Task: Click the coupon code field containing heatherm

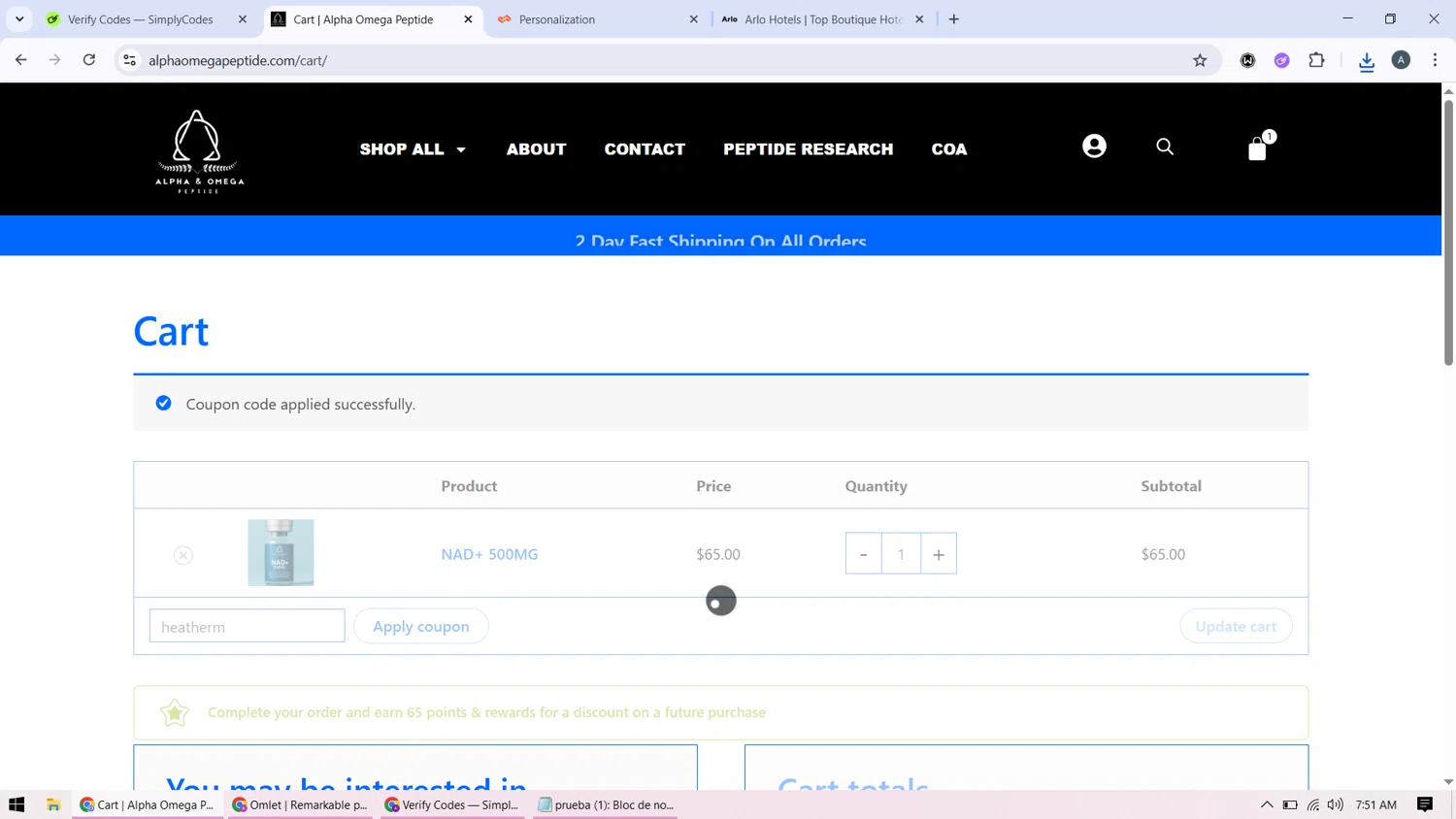Action: [247, 627]
